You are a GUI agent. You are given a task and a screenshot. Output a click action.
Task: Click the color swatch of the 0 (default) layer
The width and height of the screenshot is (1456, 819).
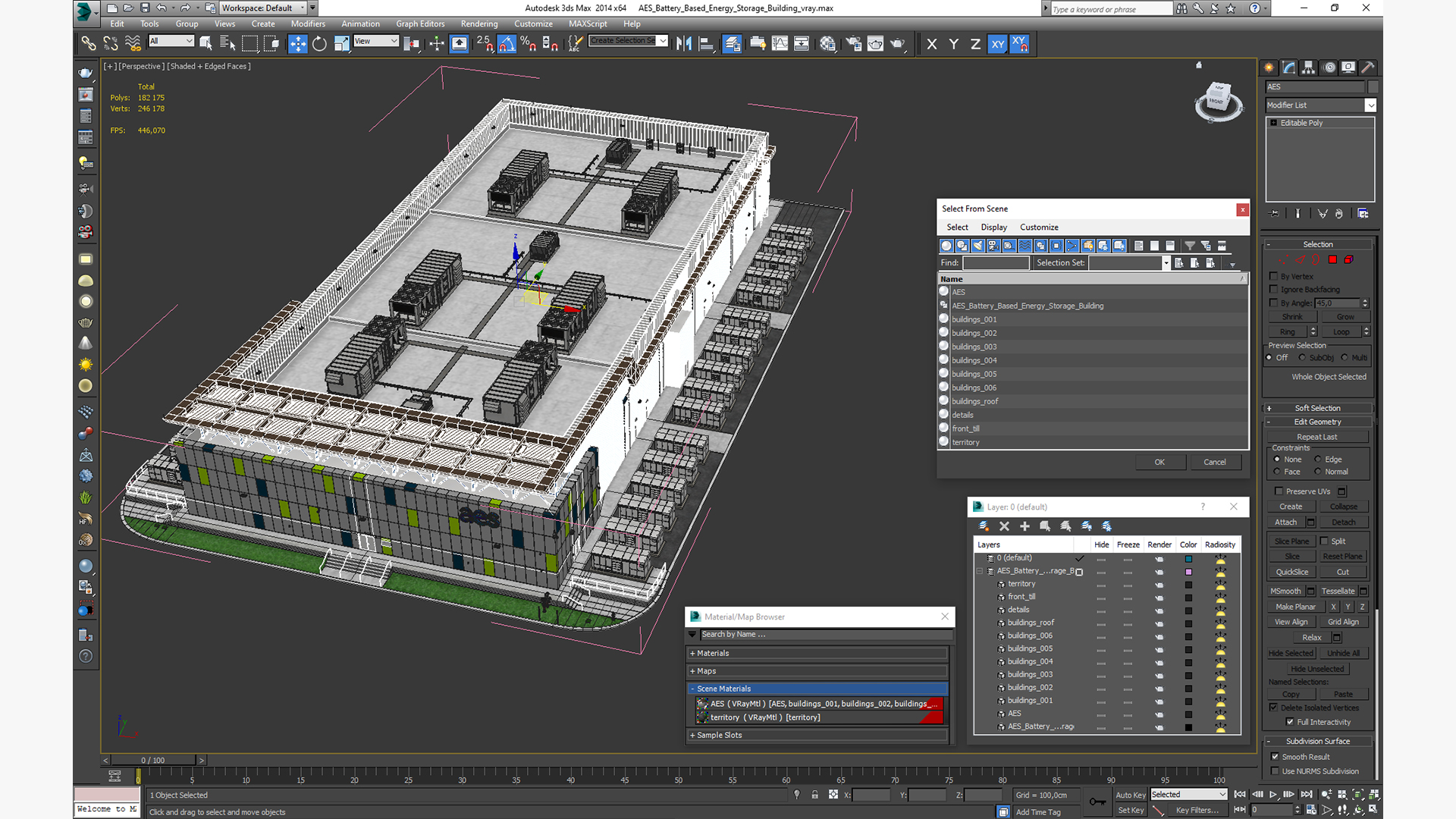pyautogui.click(x=1188, y=559)
